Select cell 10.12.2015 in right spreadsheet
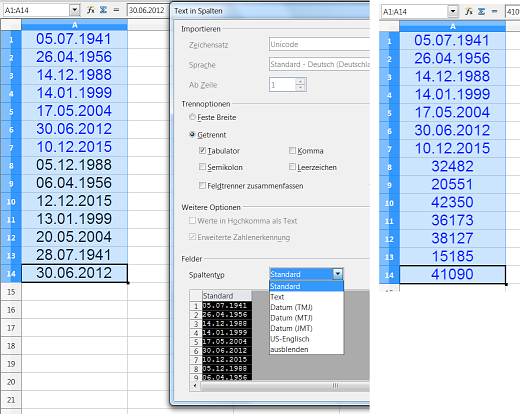Image resolution: width=520 pixels, height=414 pixels. tap(452, 148)
